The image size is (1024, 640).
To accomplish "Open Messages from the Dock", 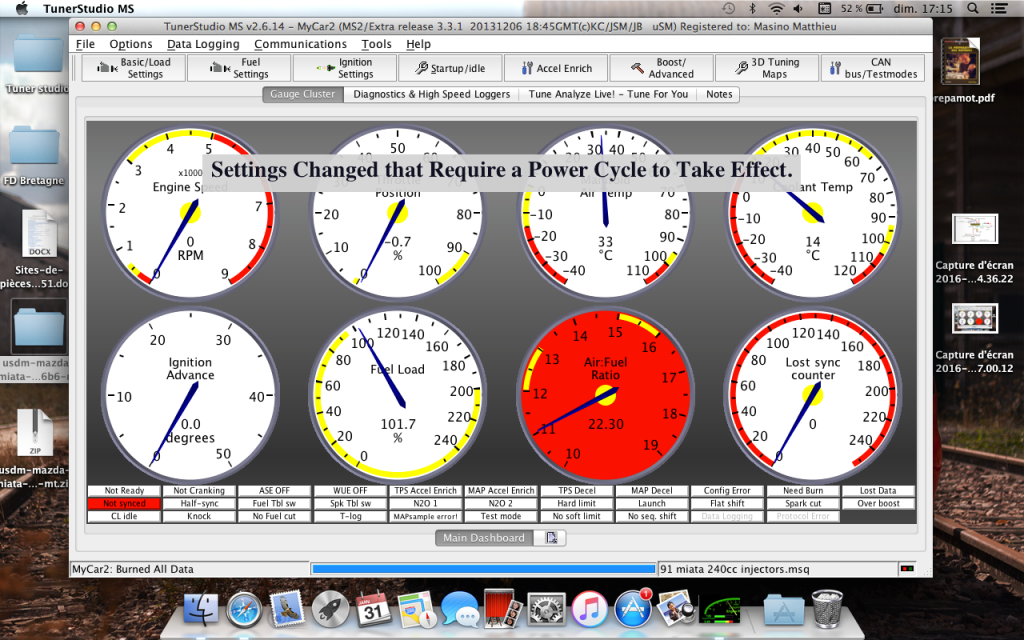I will pos(460,609).
